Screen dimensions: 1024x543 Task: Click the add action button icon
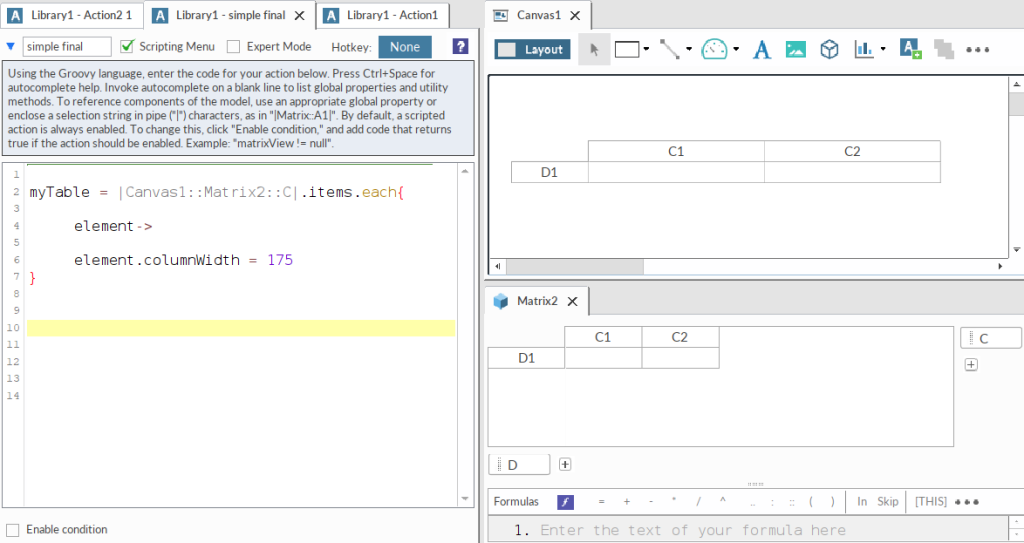coord(910,50)
